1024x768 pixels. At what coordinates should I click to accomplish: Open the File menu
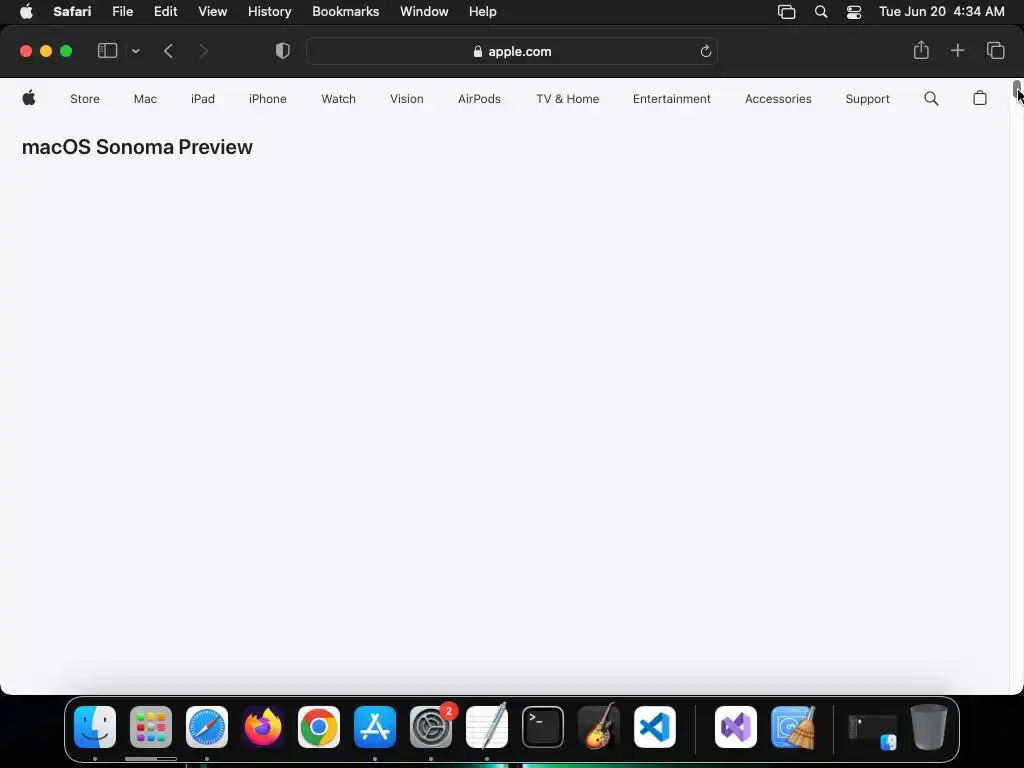click(122, 12)
